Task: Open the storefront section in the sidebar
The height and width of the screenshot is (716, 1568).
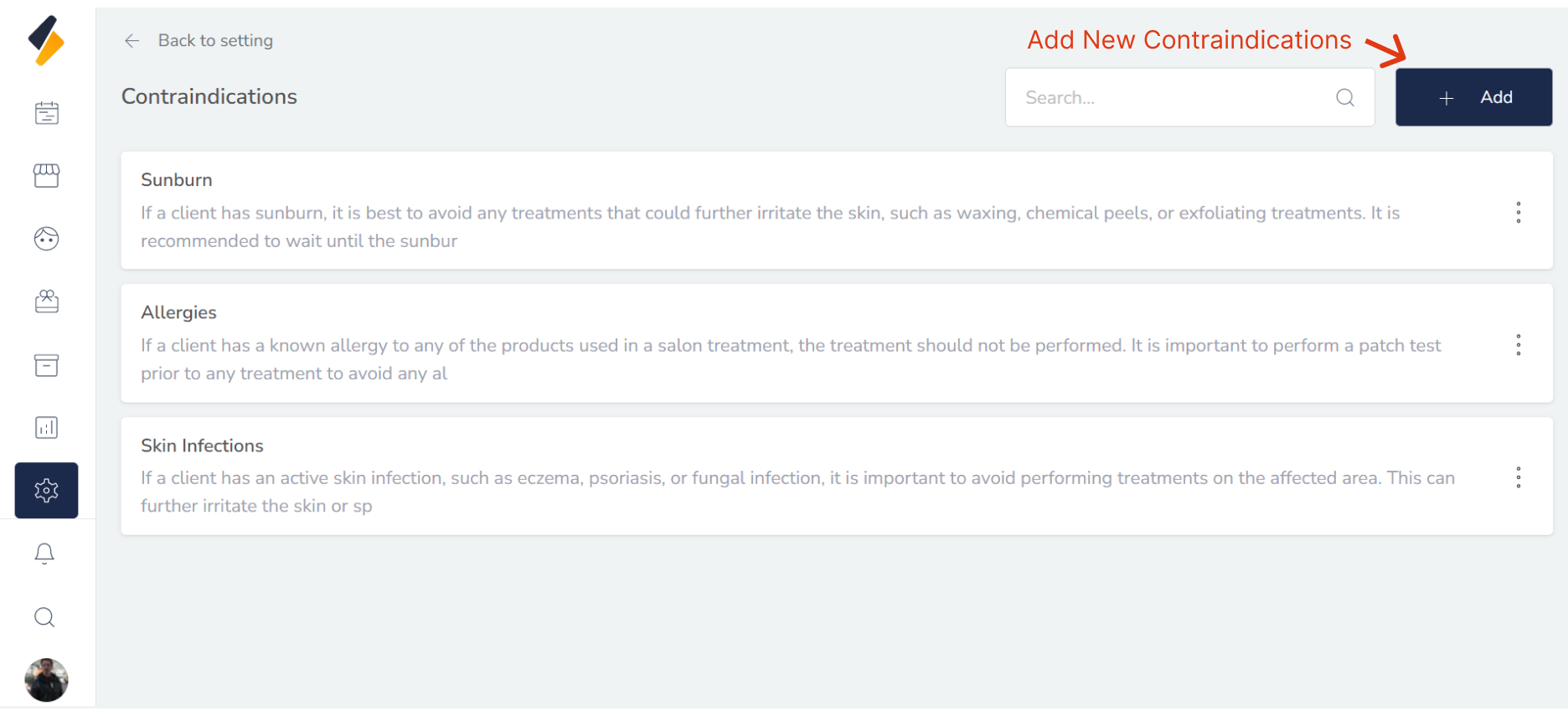Action: 46,175
